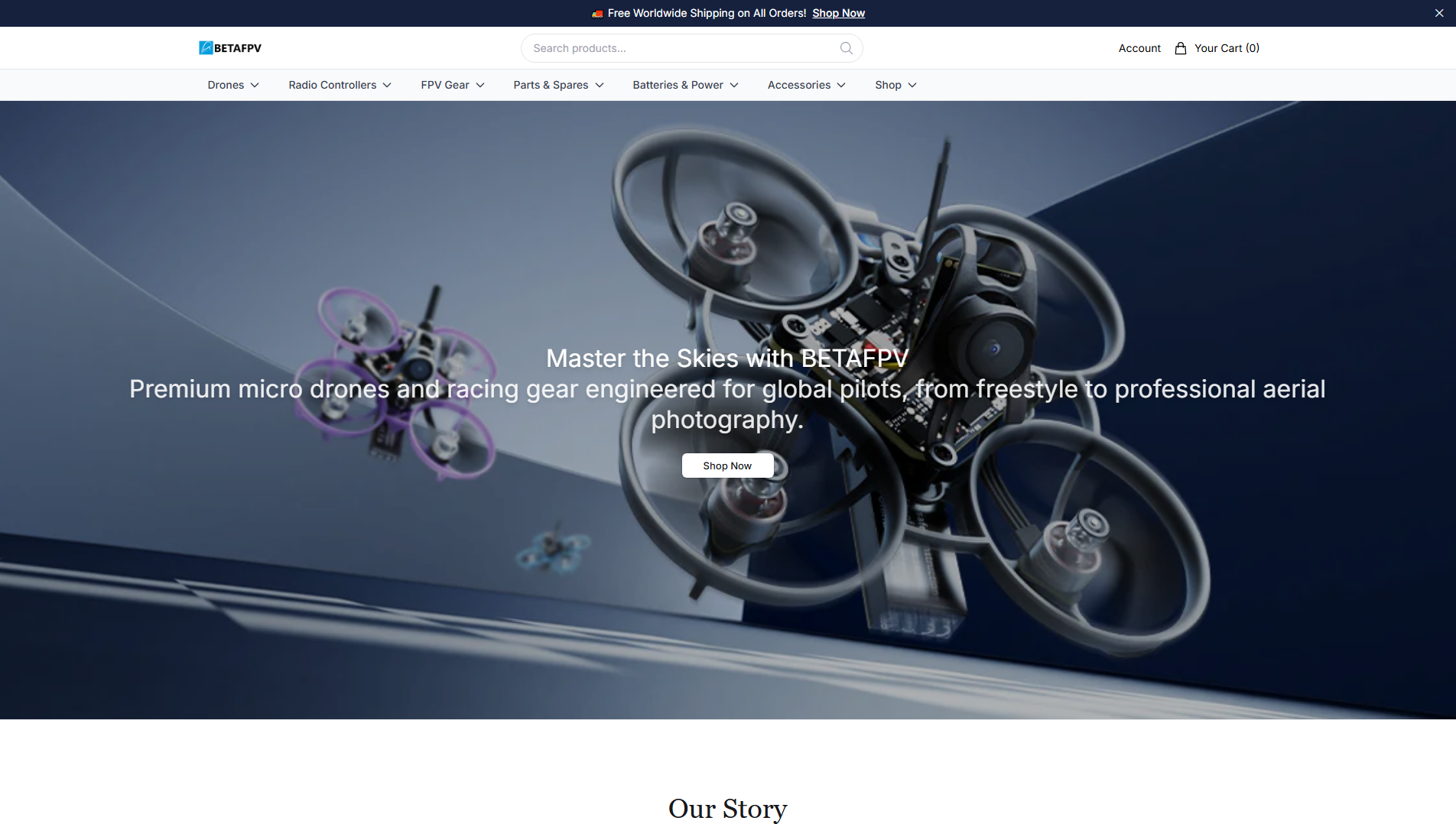Screen dimensions: 1456x824
Task: Open the Parts & Spares dropdown
Action: (559, 85)
